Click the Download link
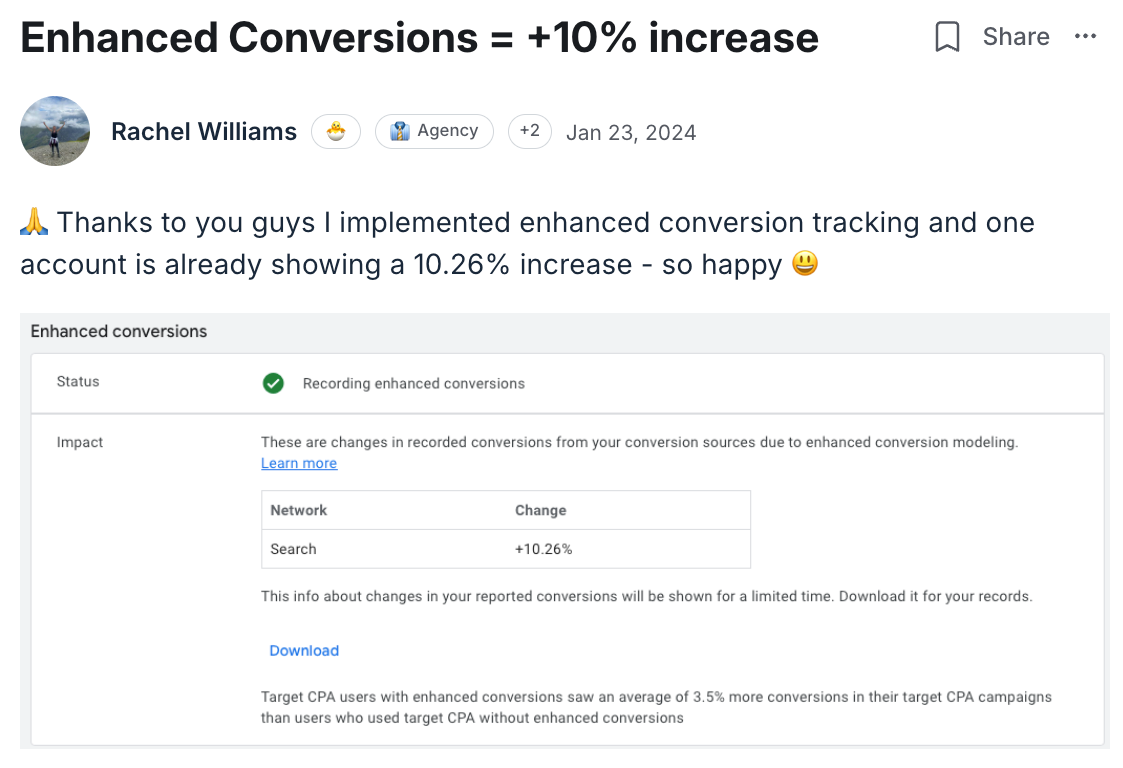This screenshot has width=1123, height=768. point(304,650)
